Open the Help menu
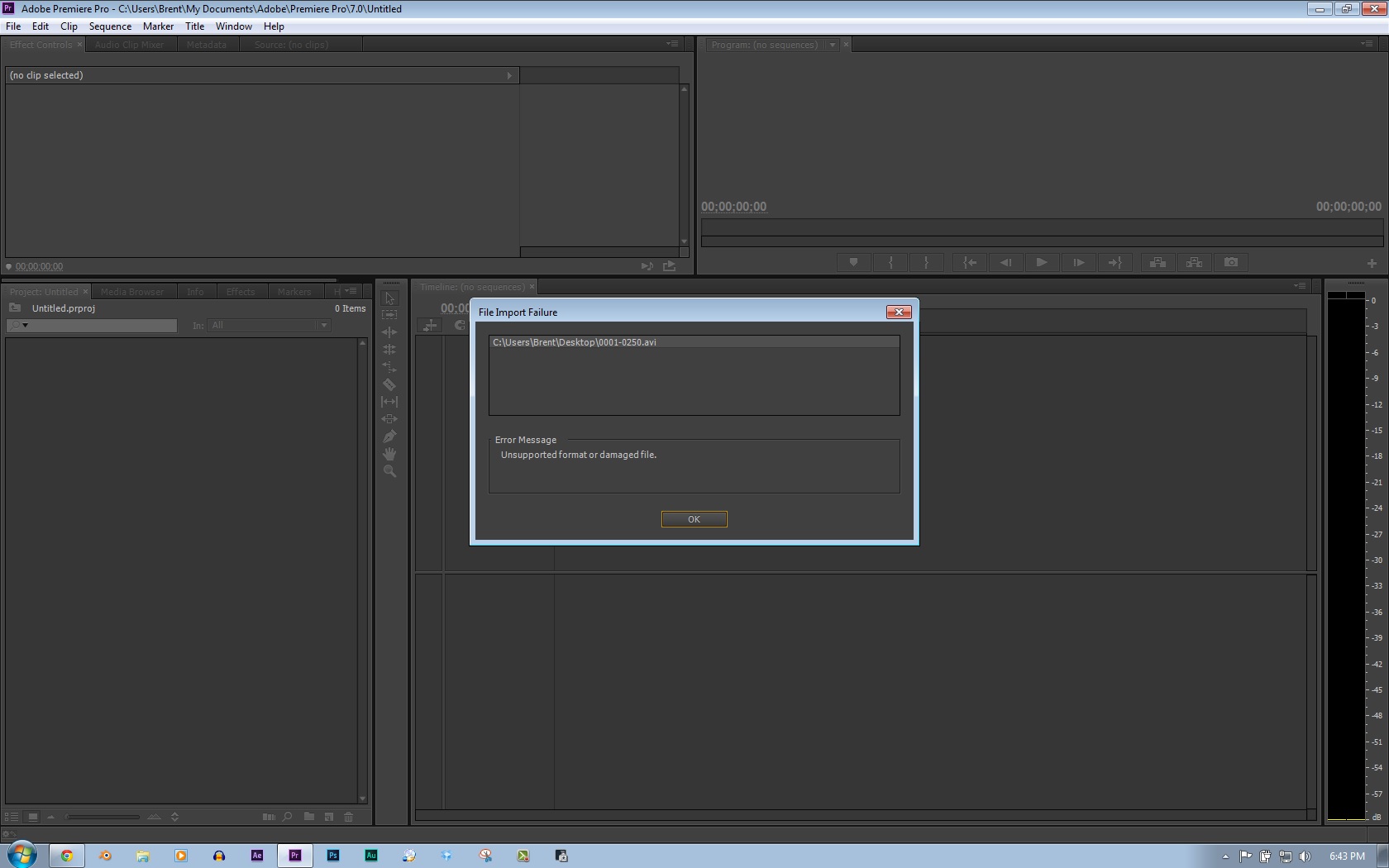 pyautogui.click(x=274, y=26)
